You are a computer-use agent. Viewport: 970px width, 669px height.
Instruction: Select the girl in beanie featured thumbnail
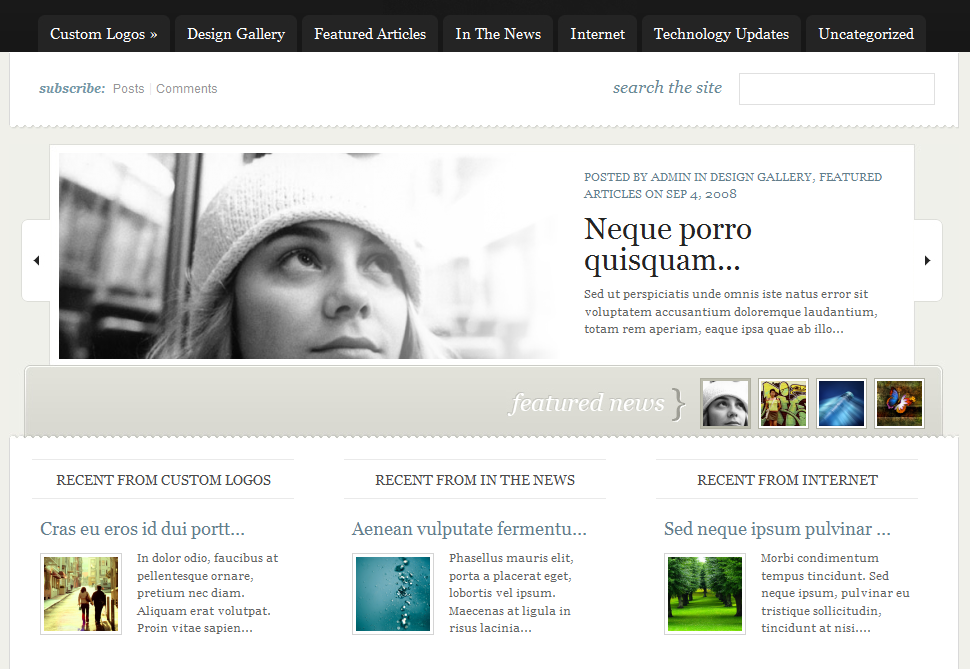pyautogui.click(x=725, y=404)
